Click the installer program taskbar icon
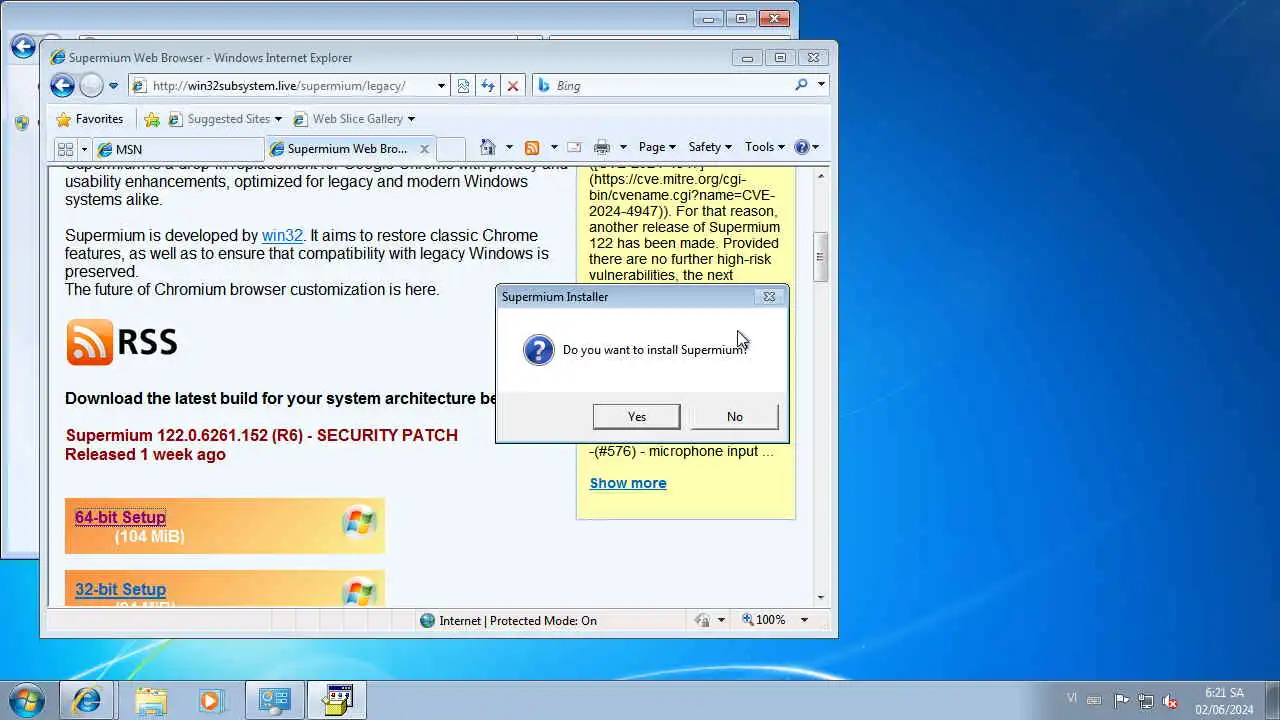 (337, 700)
